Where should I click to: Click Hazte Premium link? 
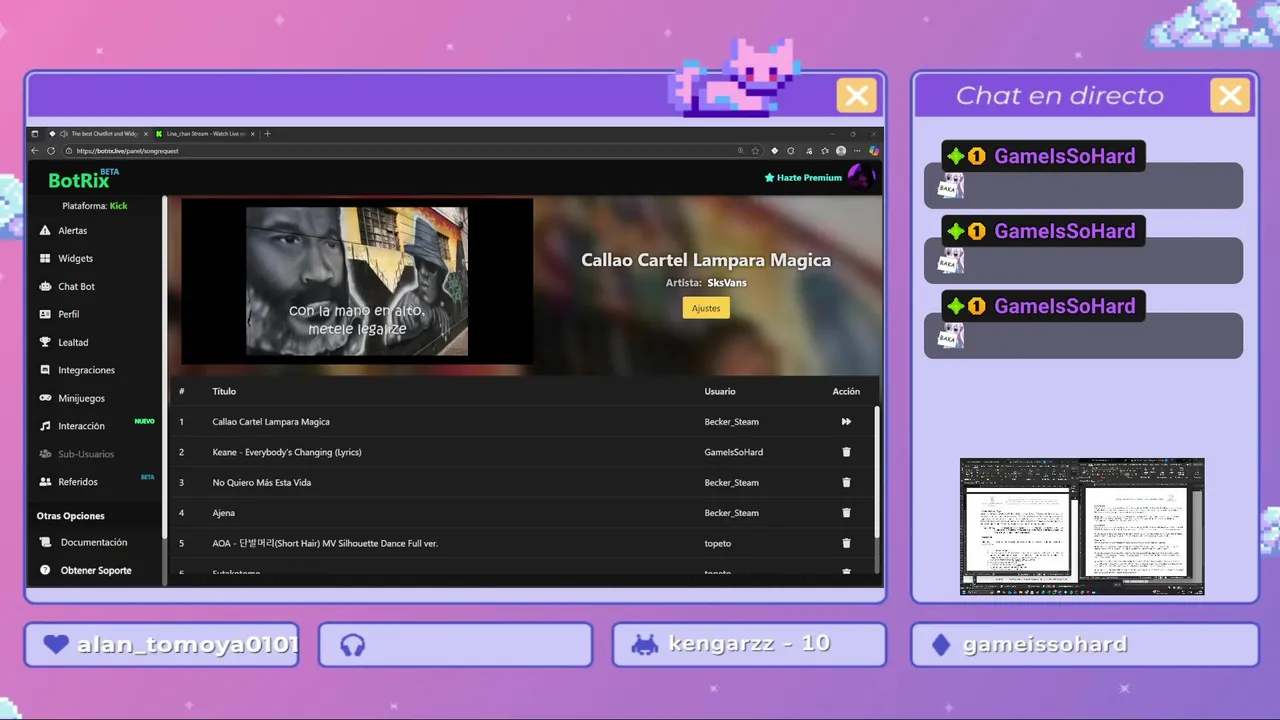pyautogui.click(x=803, y=178)
